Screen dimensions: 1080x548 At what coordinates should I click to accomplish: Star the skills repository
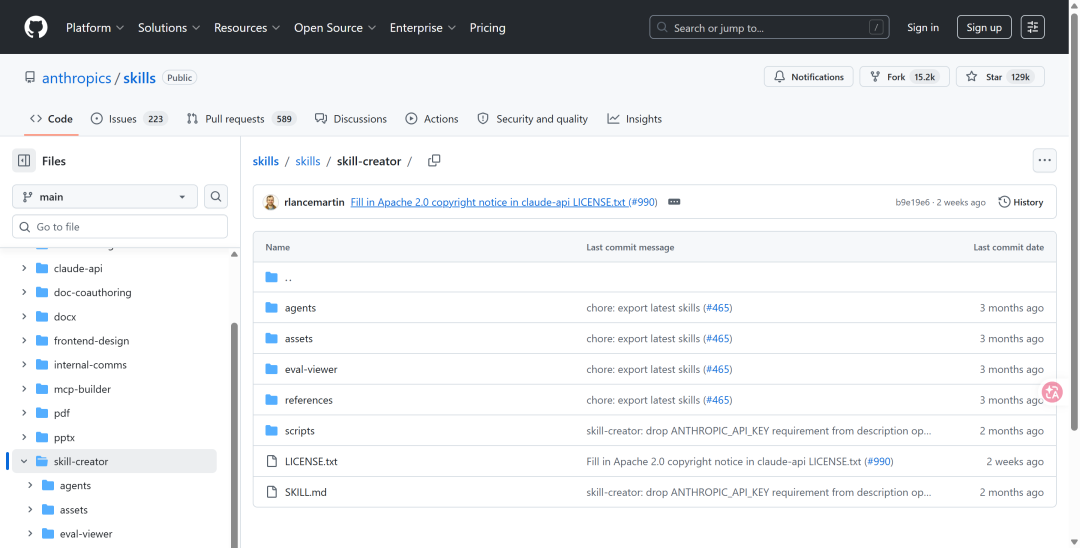pyautogui.click(x=1000, y=77)
